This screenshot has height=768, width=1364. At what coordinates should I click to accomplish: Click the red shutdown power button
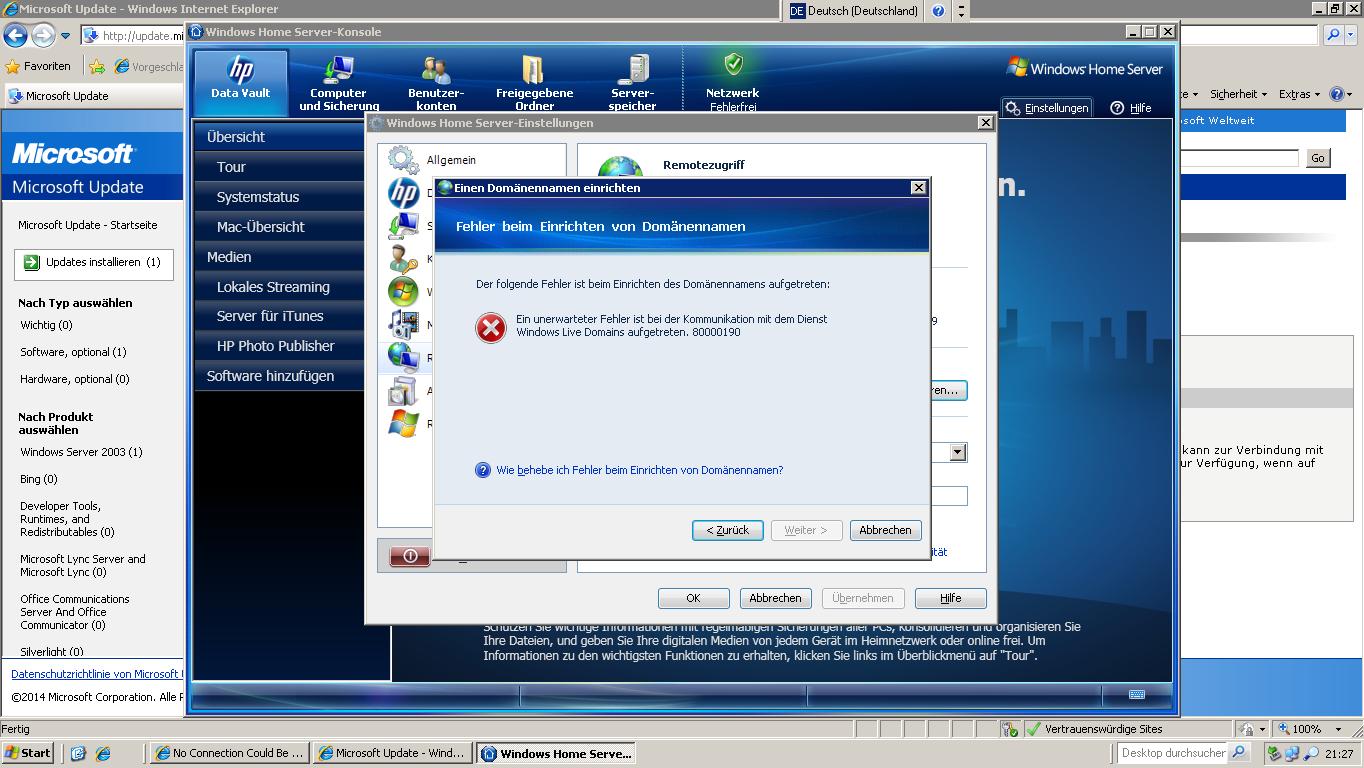(x=410, y=556)
